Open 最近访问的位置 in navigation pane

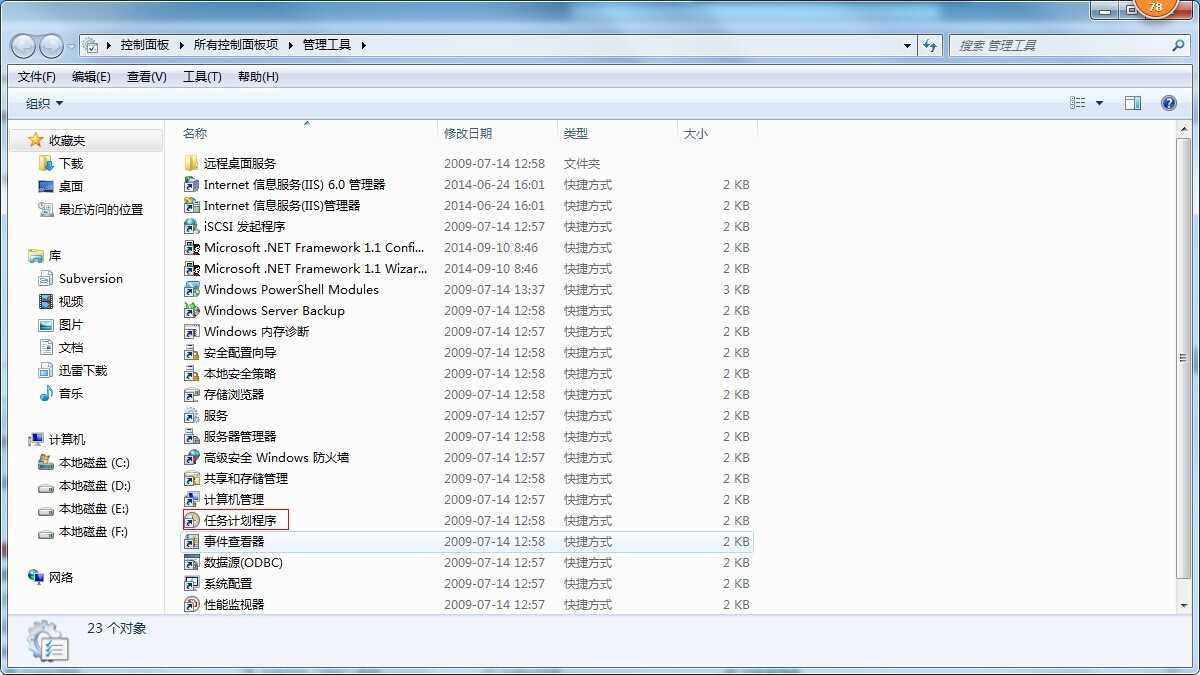pos(101,209)
